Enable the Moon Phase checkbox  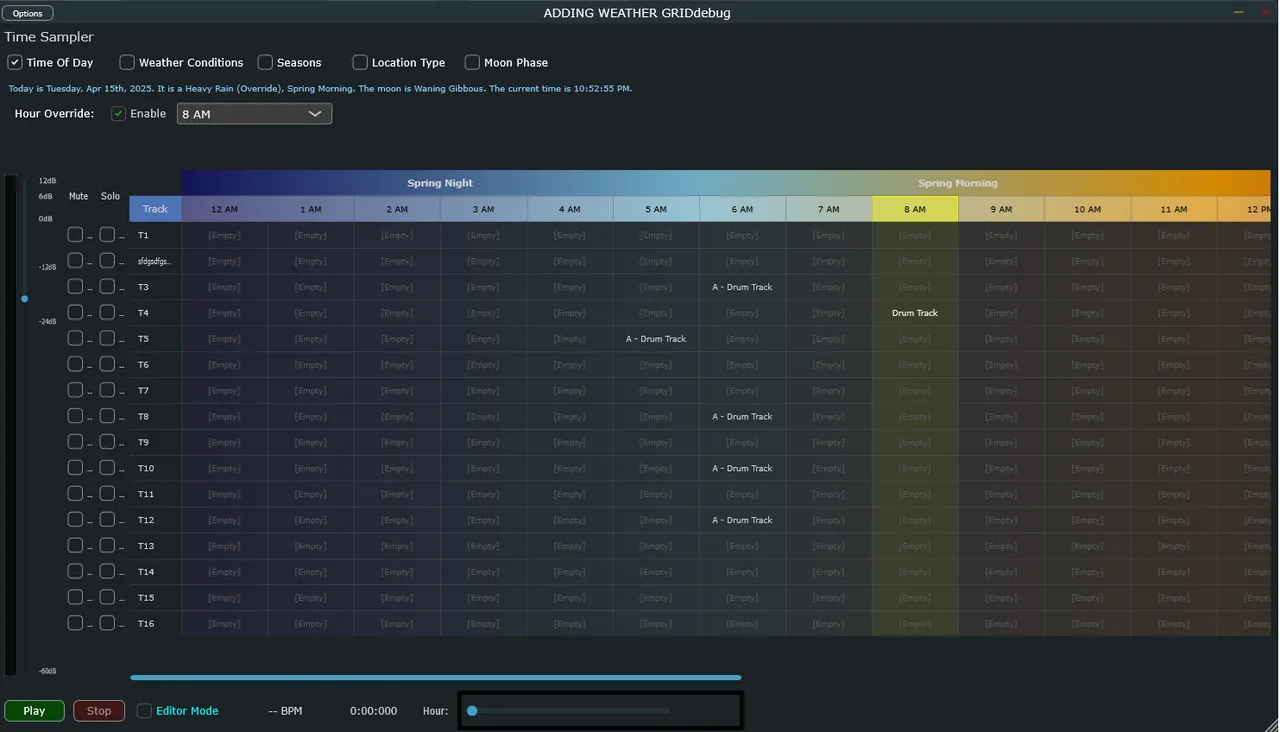point(472,62)
